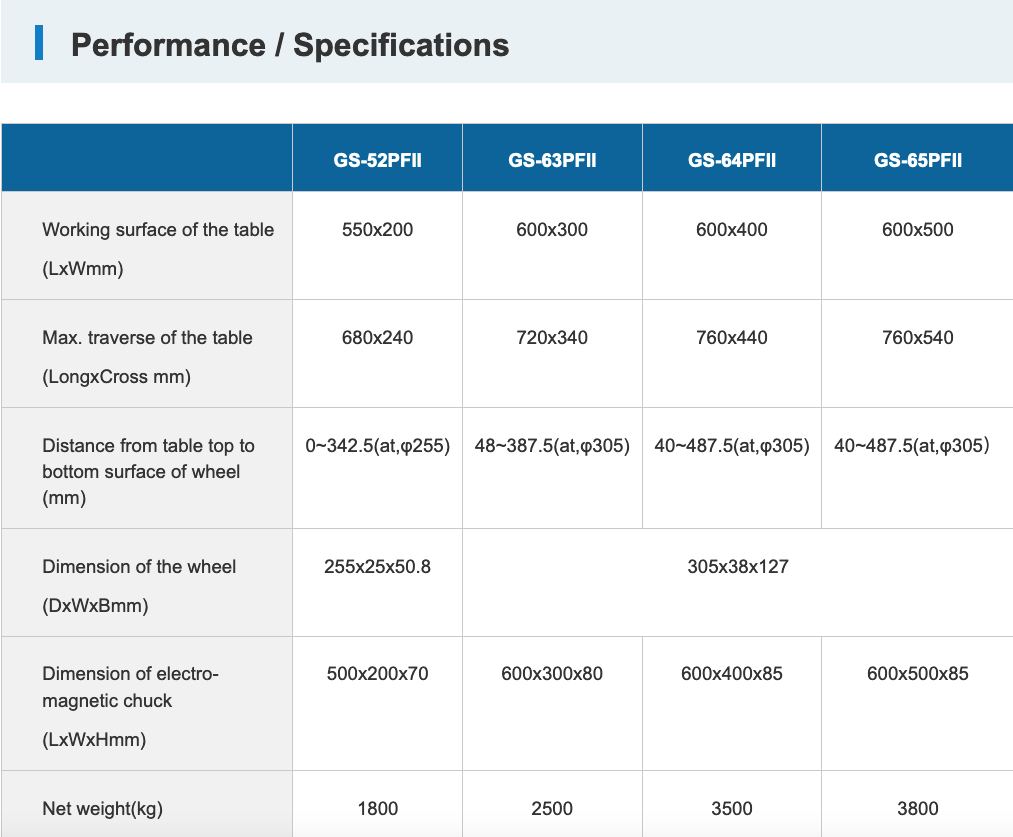Select the GS-52PFII column header
The width and height of the screenshot is (1013, 837).
(377, 159)
